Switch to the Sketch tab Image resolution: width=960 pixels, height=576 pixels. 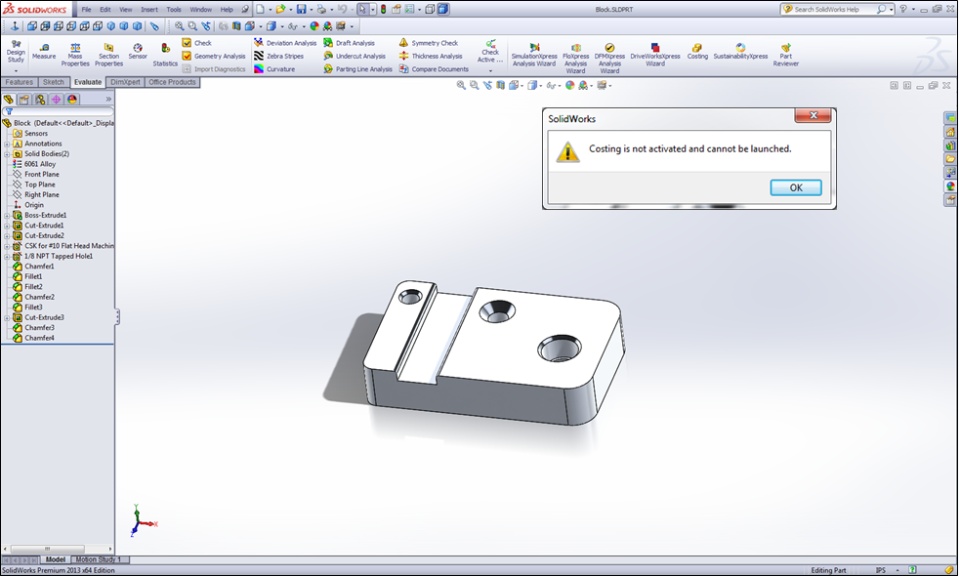(x=53, y=82)
